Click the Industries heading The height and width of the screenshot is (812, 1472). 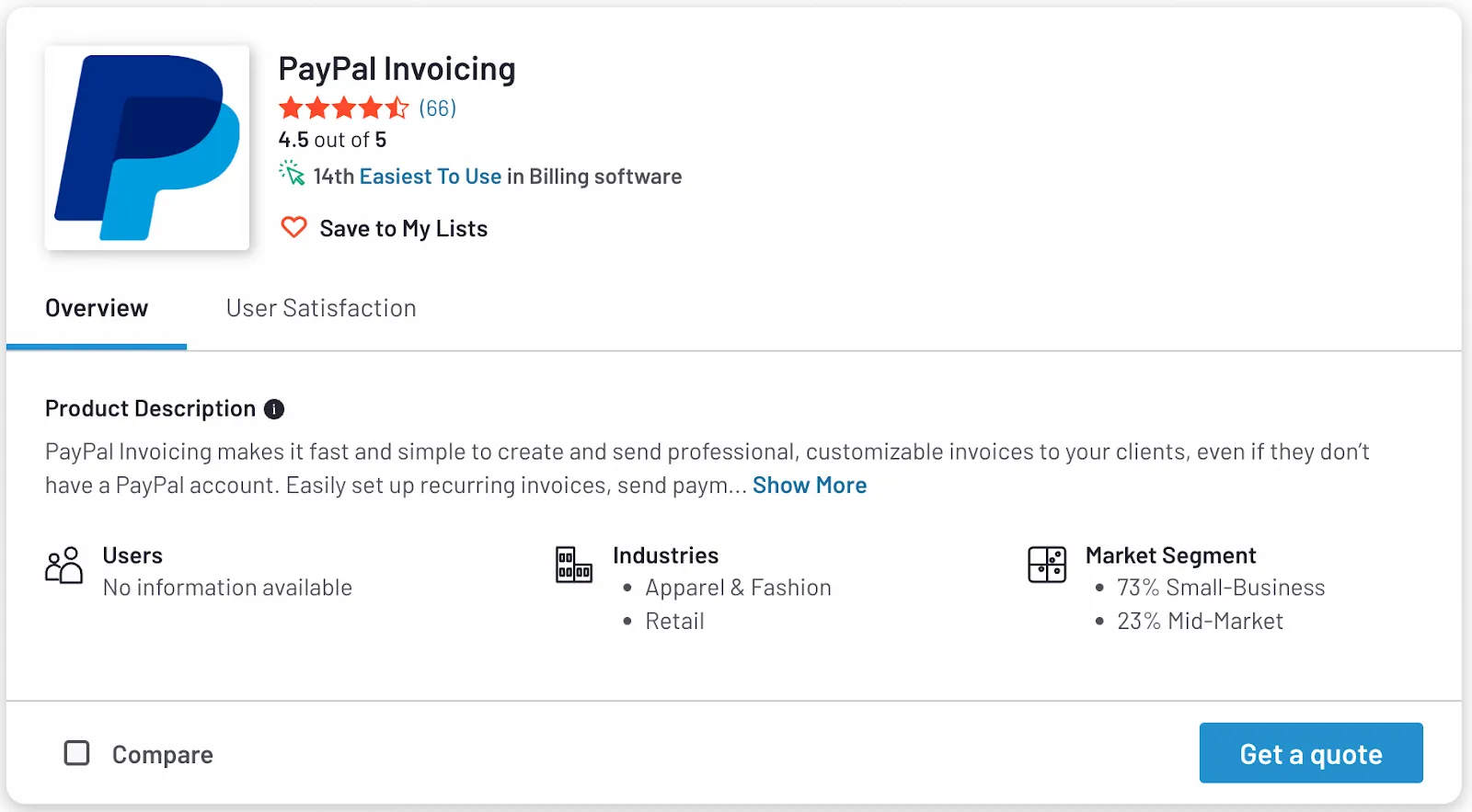click(665, 555)
